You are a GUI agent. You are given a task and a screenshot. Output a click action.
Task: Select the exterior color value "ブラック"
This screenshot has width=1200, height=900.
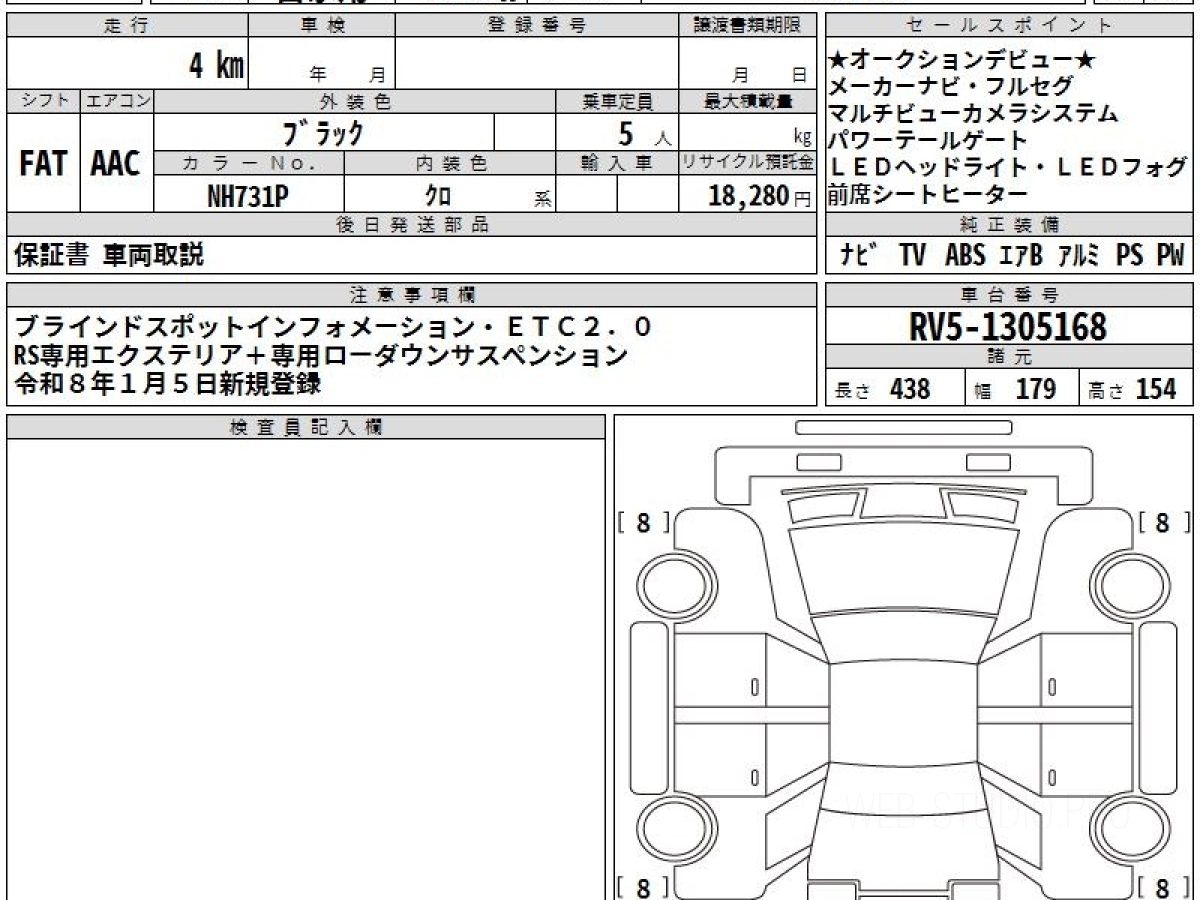pos(323,132)
